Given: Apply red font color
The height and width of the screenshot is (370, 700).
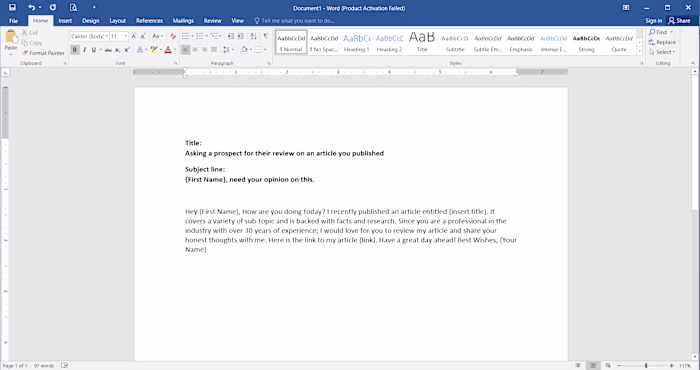Looking at the screenshot, I should click(168, 50).
